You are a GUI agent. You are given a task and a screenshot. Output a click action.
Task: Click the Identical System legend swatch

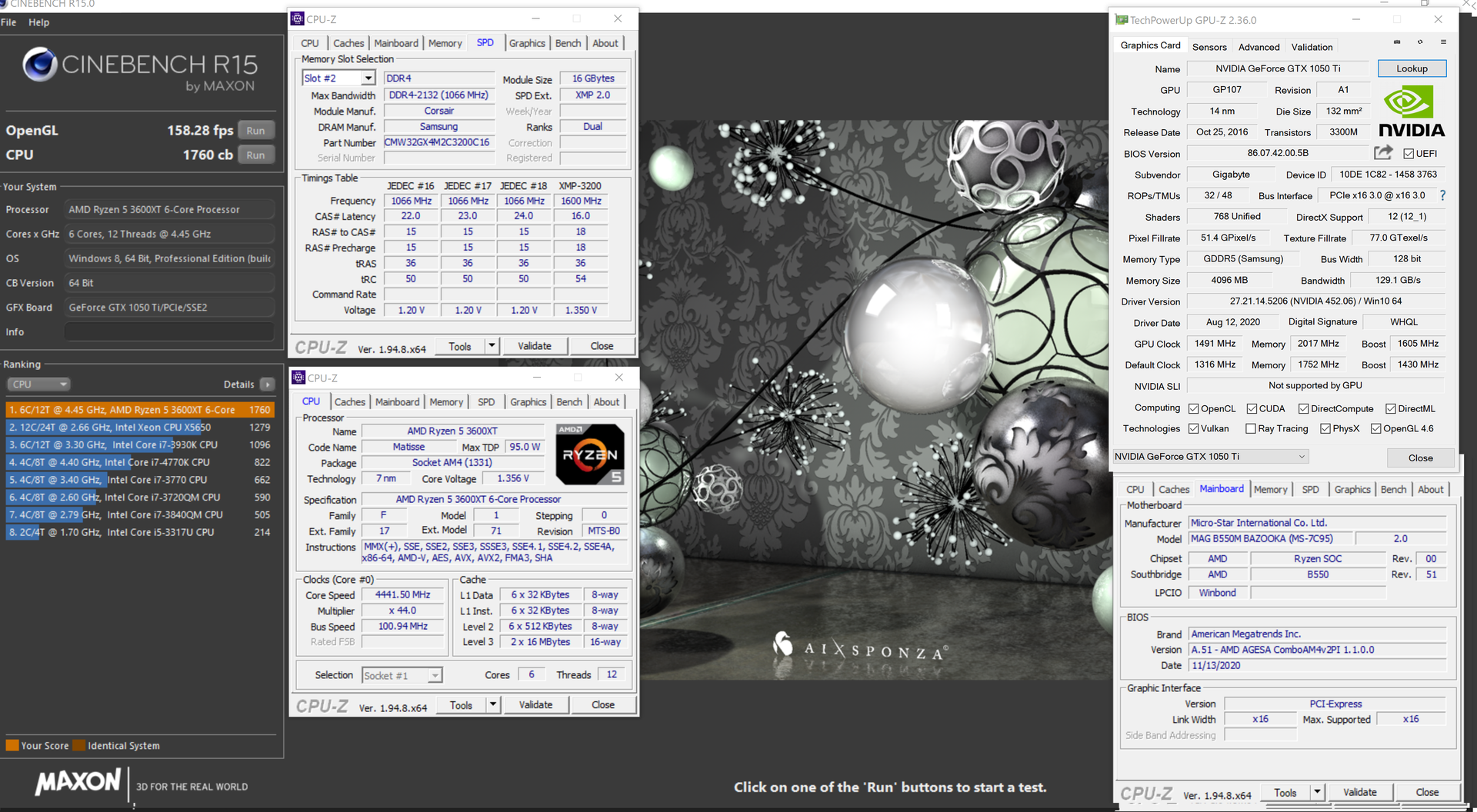point(78,745)
